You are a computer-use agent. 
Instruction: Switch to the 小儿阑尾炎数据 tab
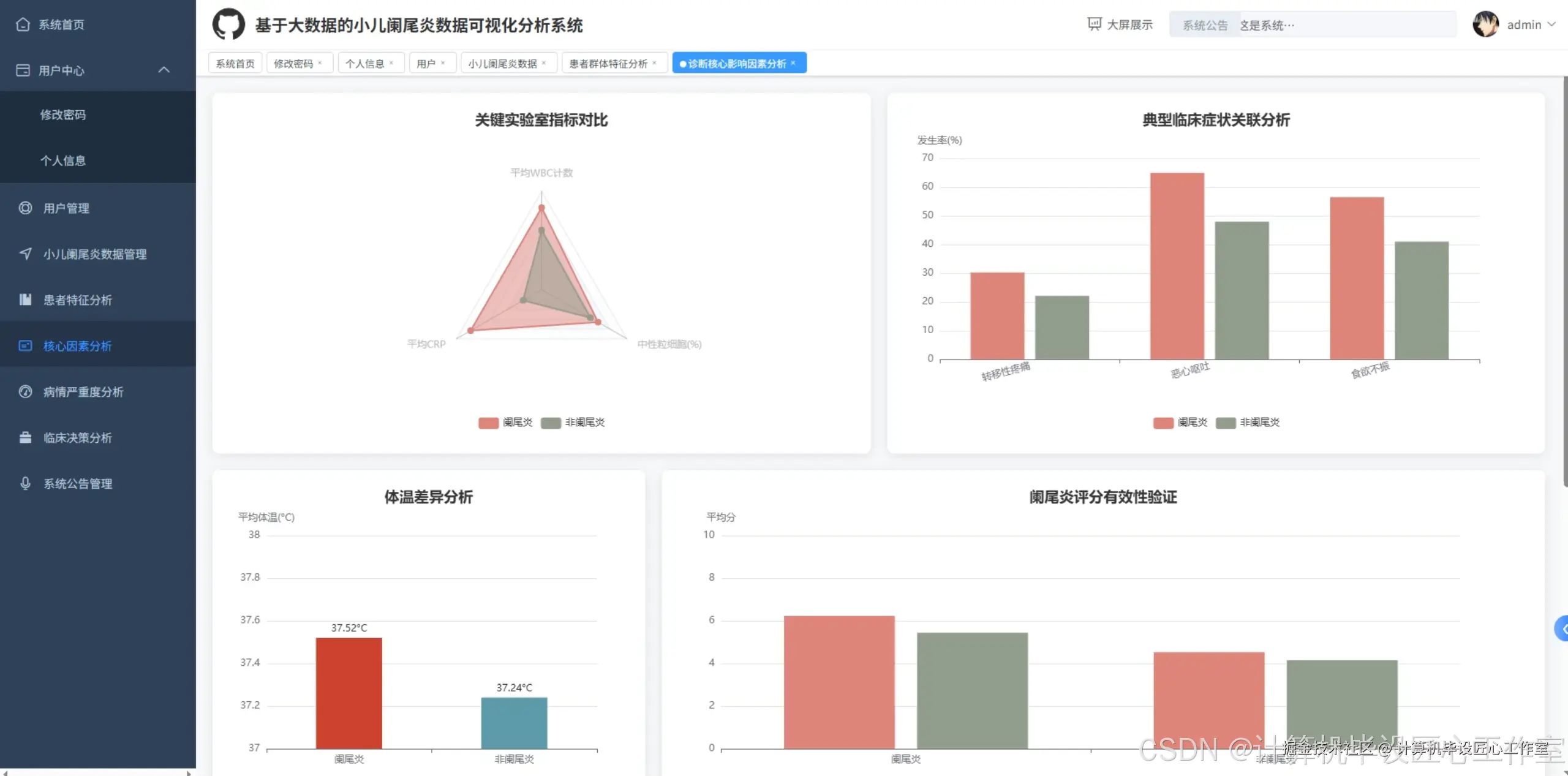click(502, 64)
